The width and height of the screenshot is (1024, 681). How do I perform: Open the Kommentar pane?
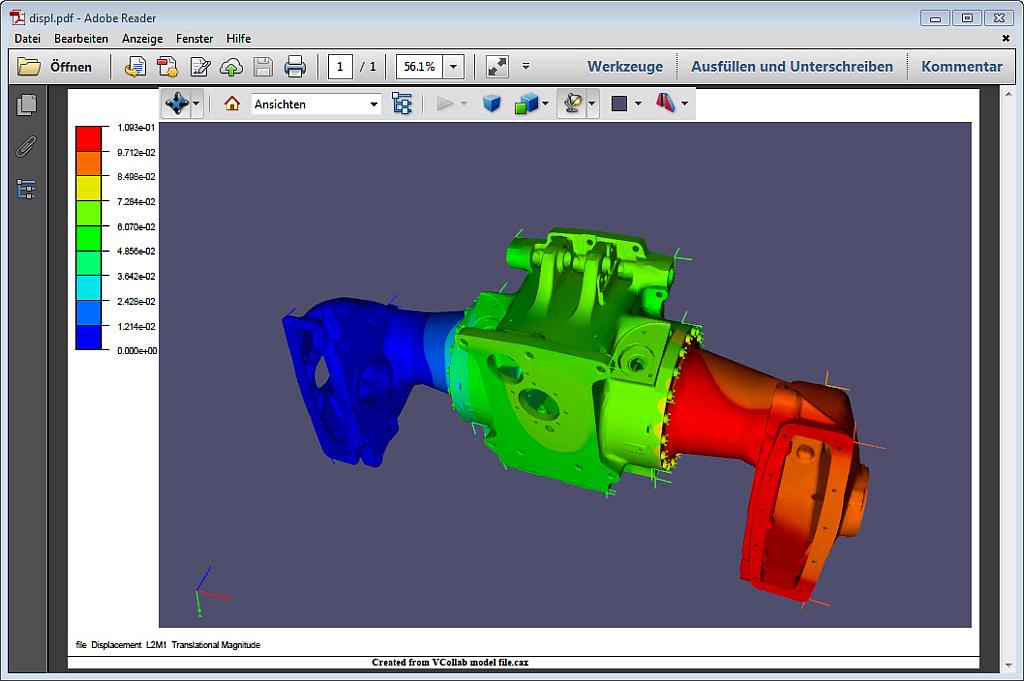point(961,66)
